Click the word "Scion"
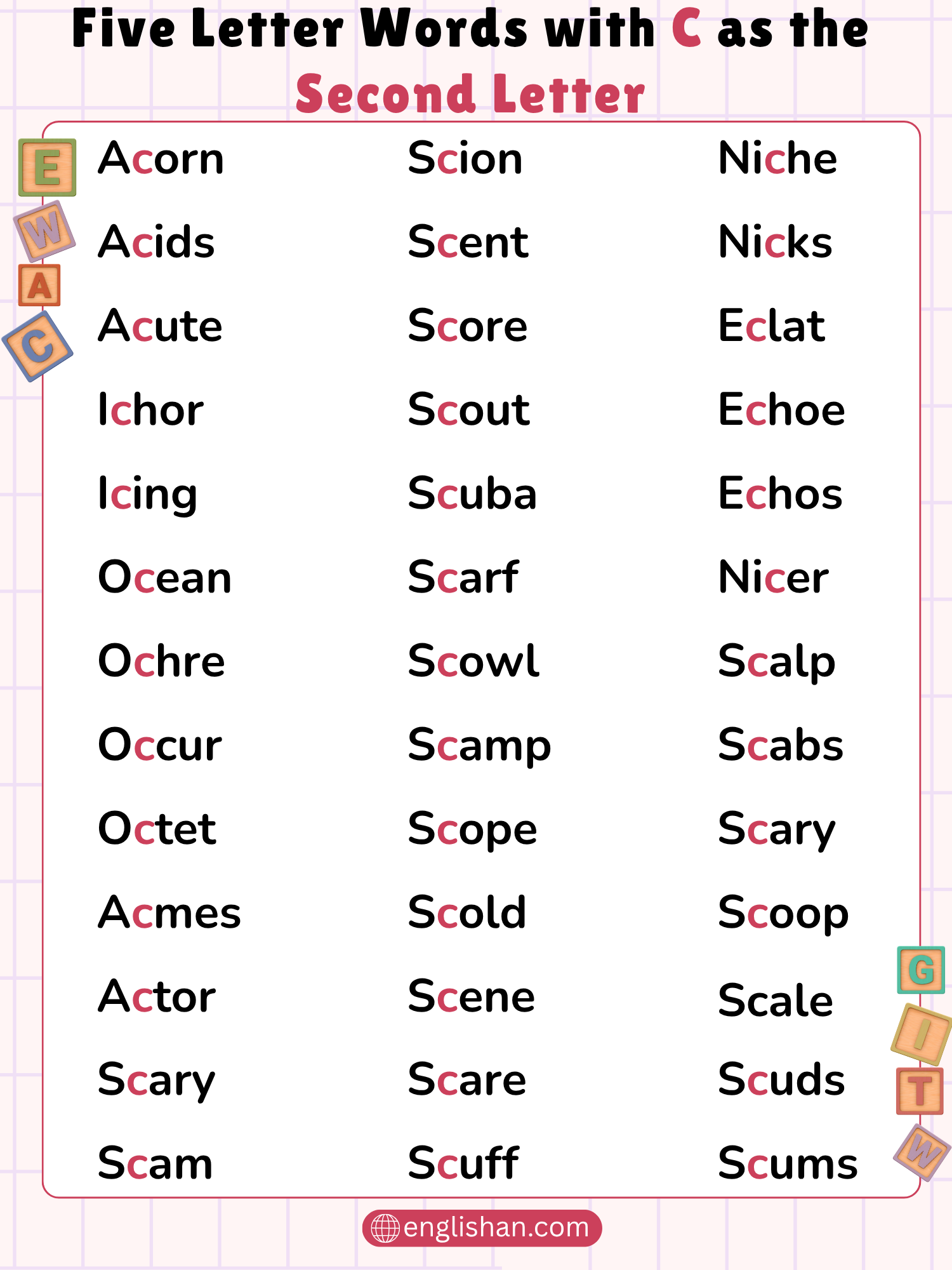The height and width of the screenshot is (1270, 952). pos(465,158)
